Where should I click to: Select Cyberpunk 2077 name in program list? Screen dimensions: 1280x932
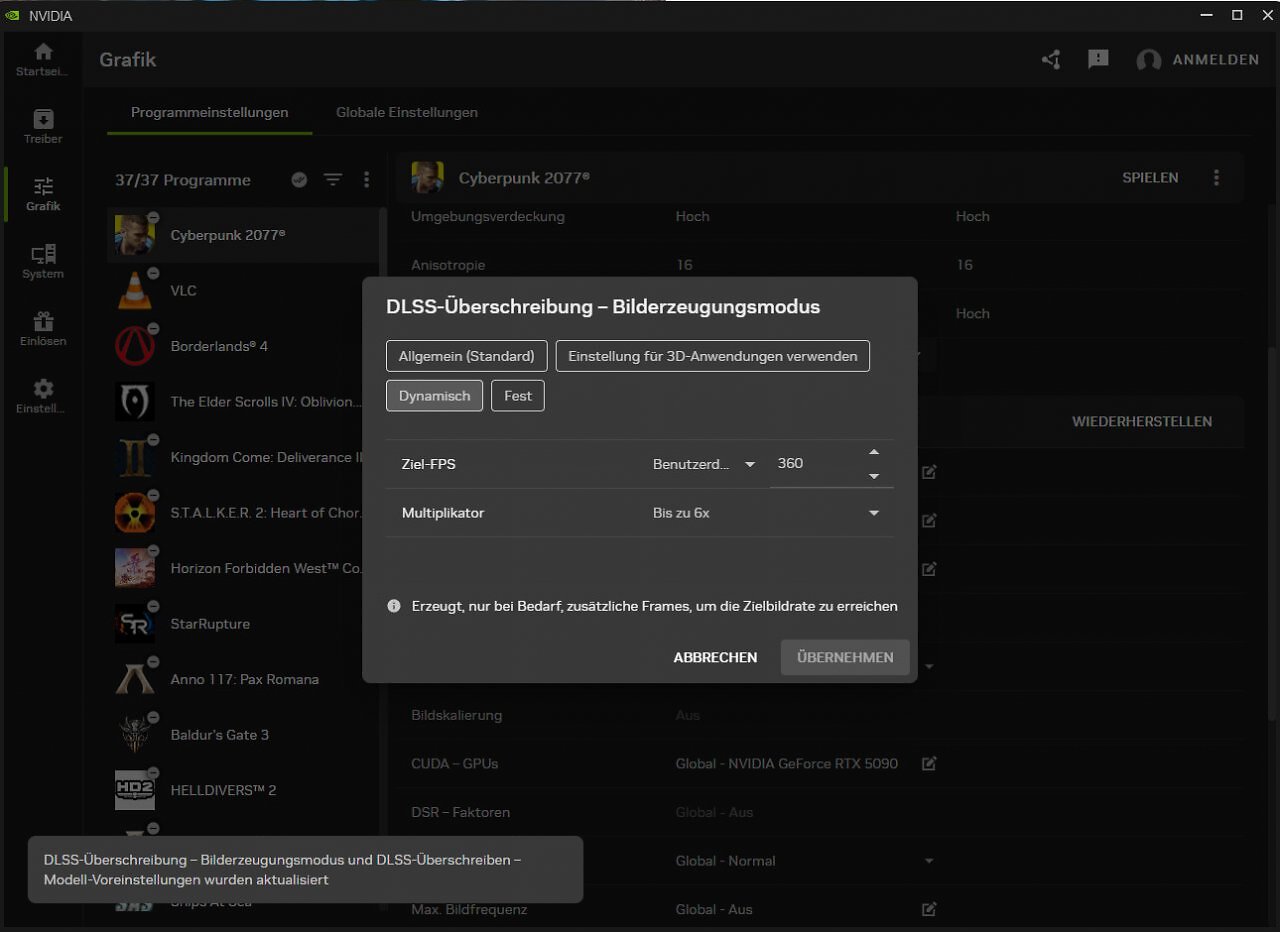point(228,235)
